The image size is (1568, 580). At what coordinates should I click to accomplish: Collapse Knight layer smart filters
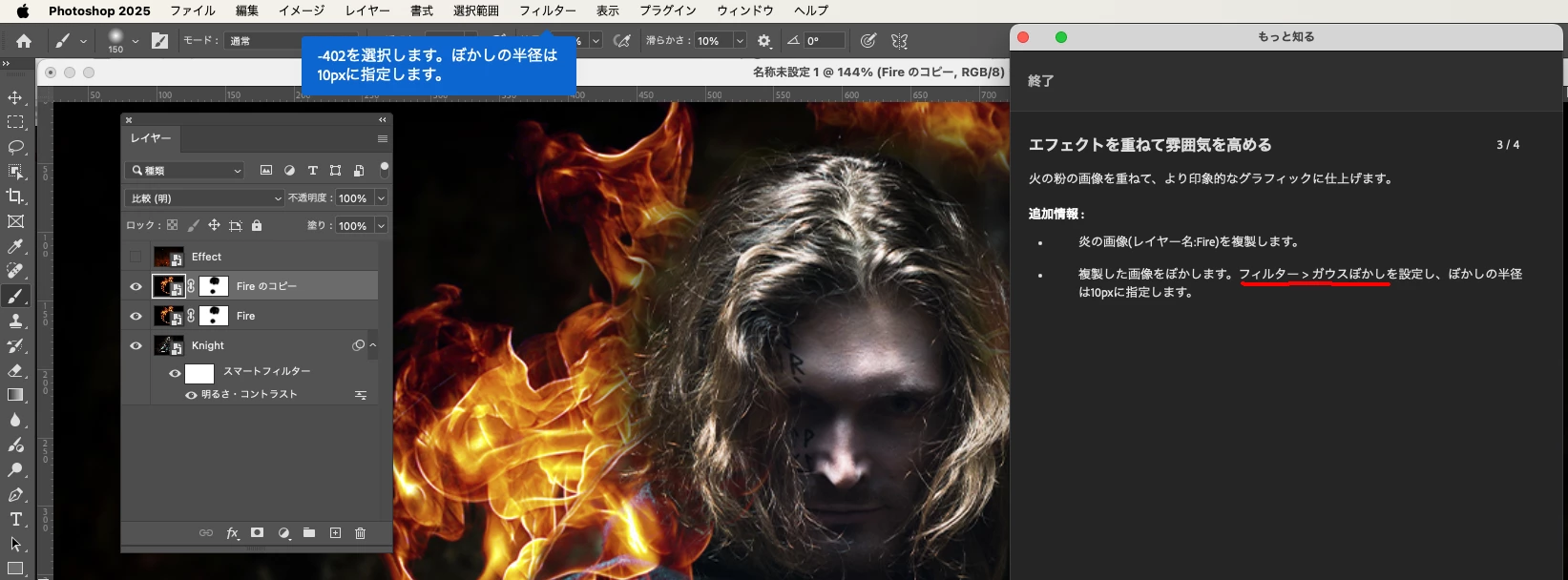pyautogui.click(x=373, y=345)
